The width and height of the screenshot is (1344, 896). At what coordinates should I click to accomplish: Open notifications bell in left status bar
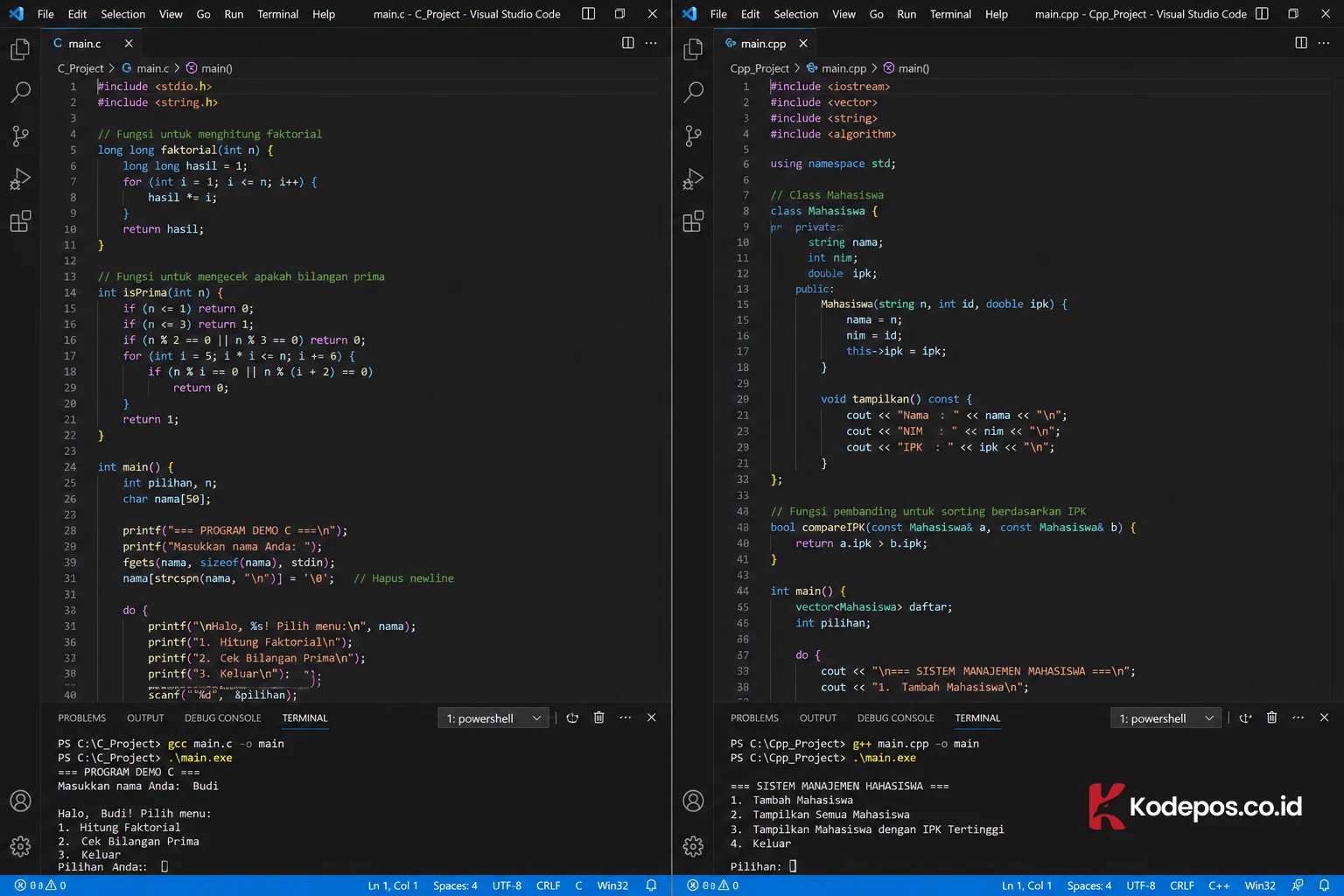pyautogui.click(x=651, y=885)
